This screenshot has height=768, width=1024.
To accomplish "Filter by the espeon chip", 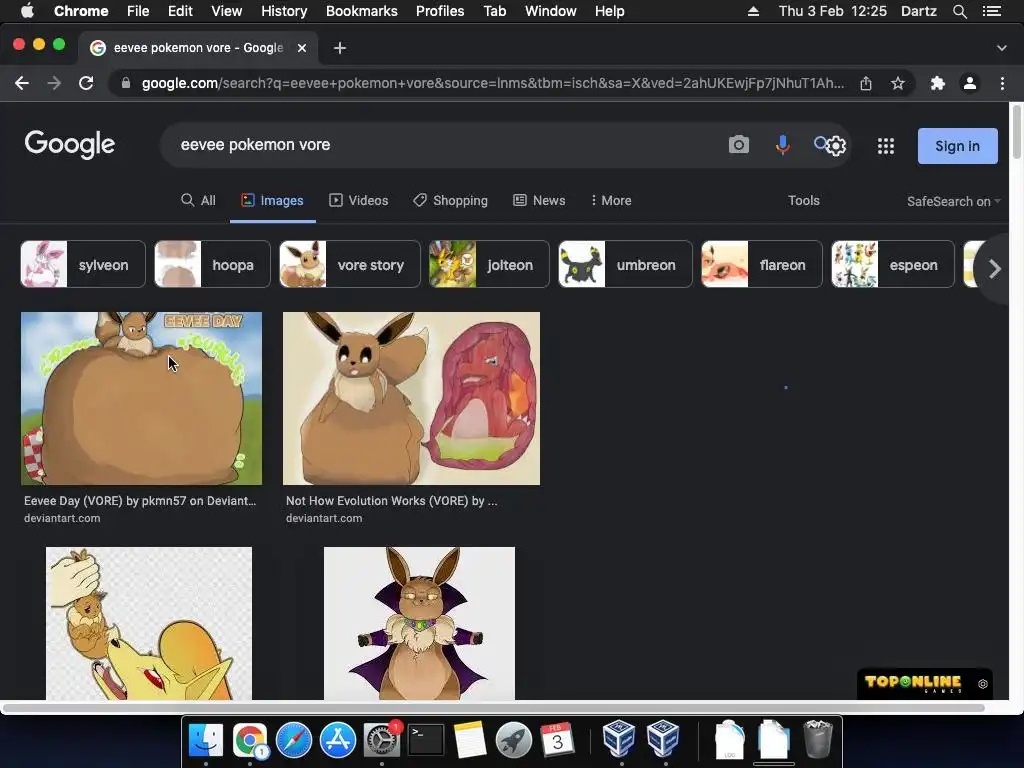I will [893, 264].
